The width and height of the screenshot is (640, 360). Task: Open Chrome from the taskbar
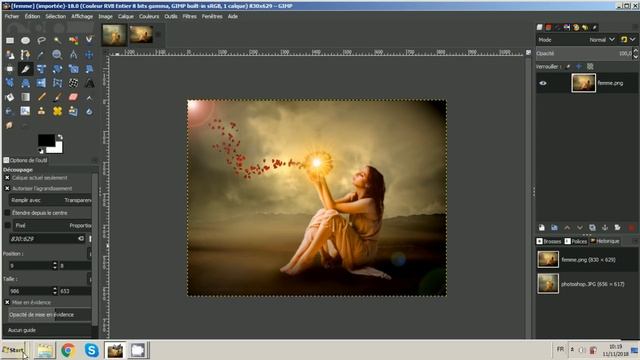(68, 350)
